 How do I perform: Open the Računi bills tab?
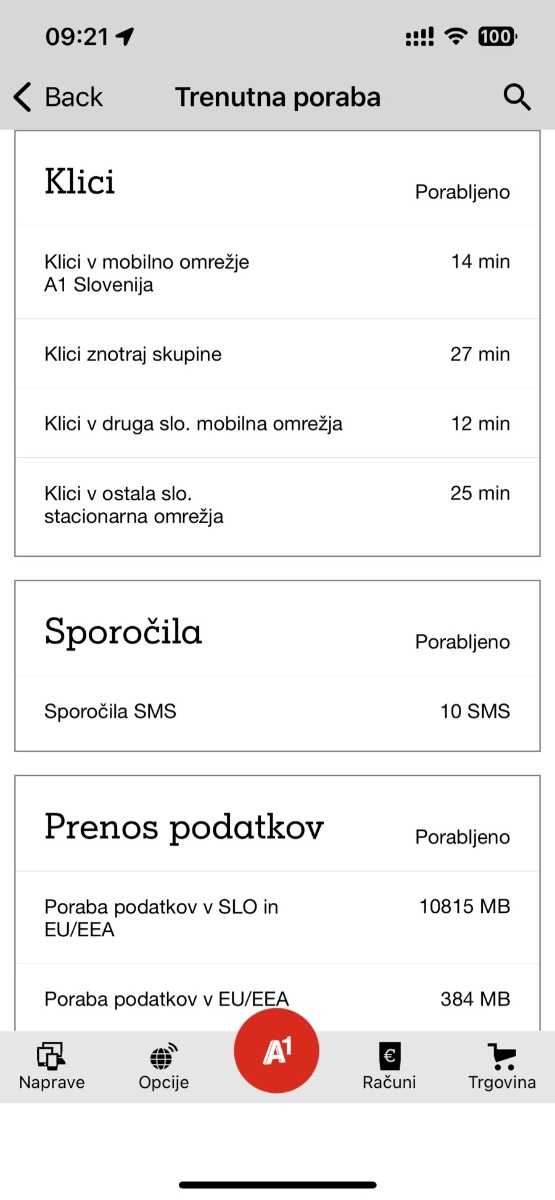coord(389,1066)
